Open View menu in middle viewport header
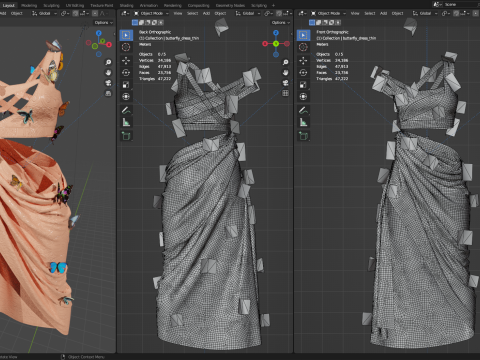This screenshot has width=480, height=360. (178, 13)
